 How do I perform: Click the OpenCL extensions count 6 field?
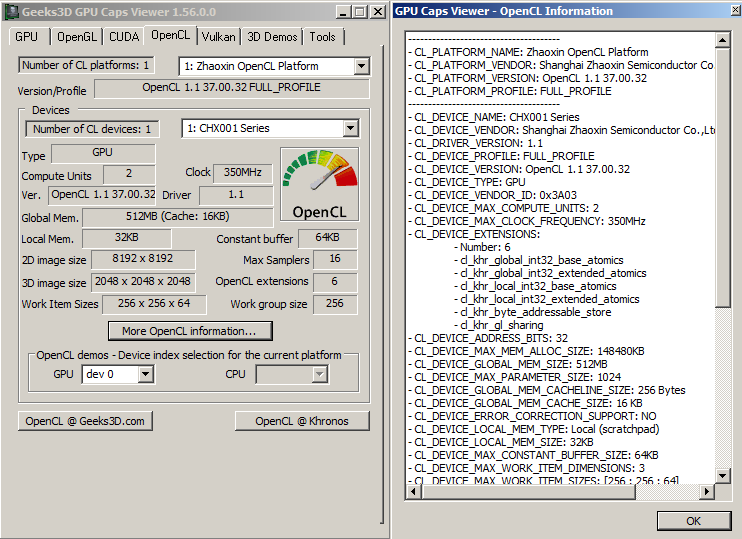tap(335, 282)
